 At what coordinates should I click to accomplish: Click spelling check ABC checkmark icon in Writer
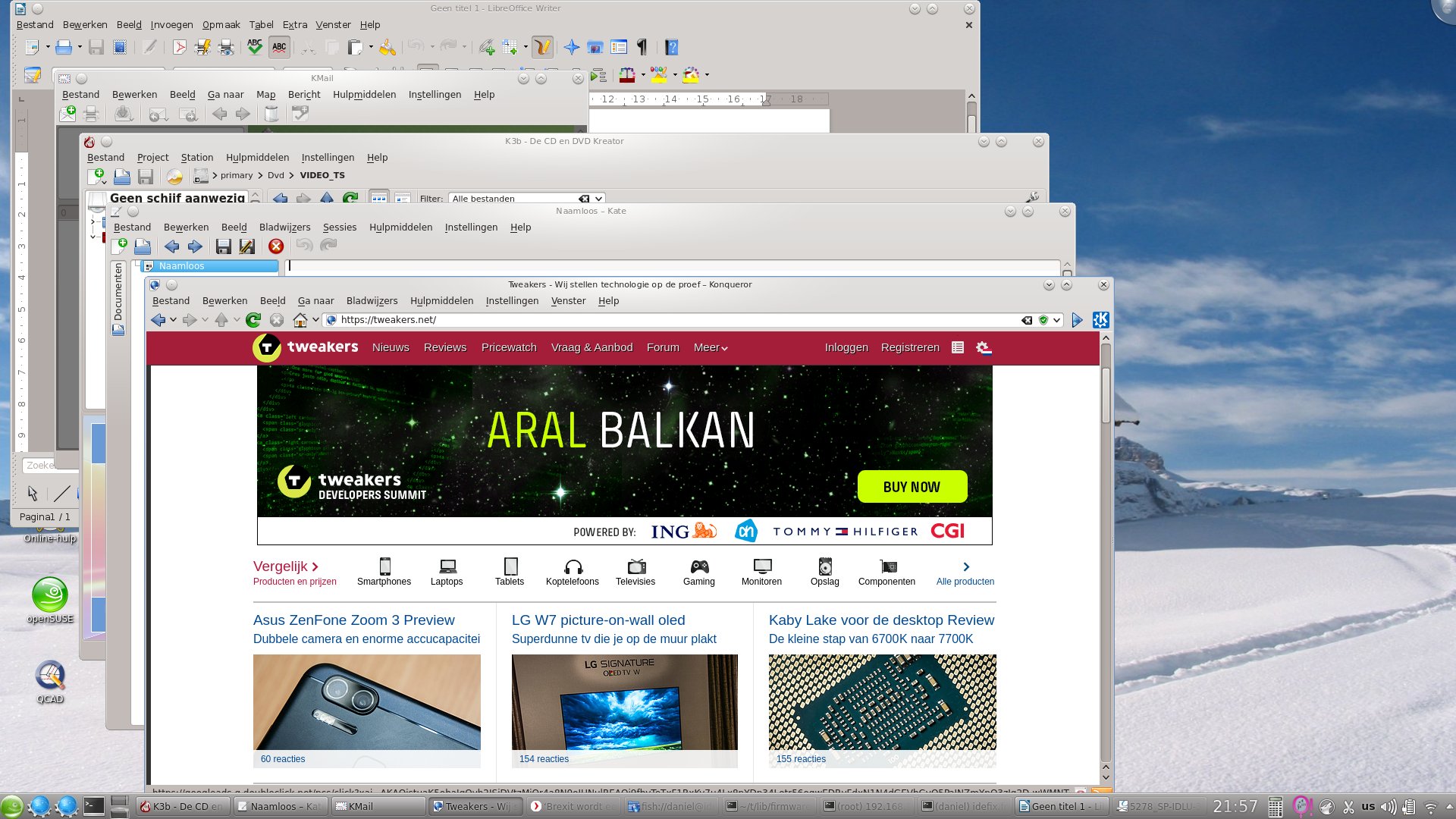pyautogui.click(x=255, y=47)
